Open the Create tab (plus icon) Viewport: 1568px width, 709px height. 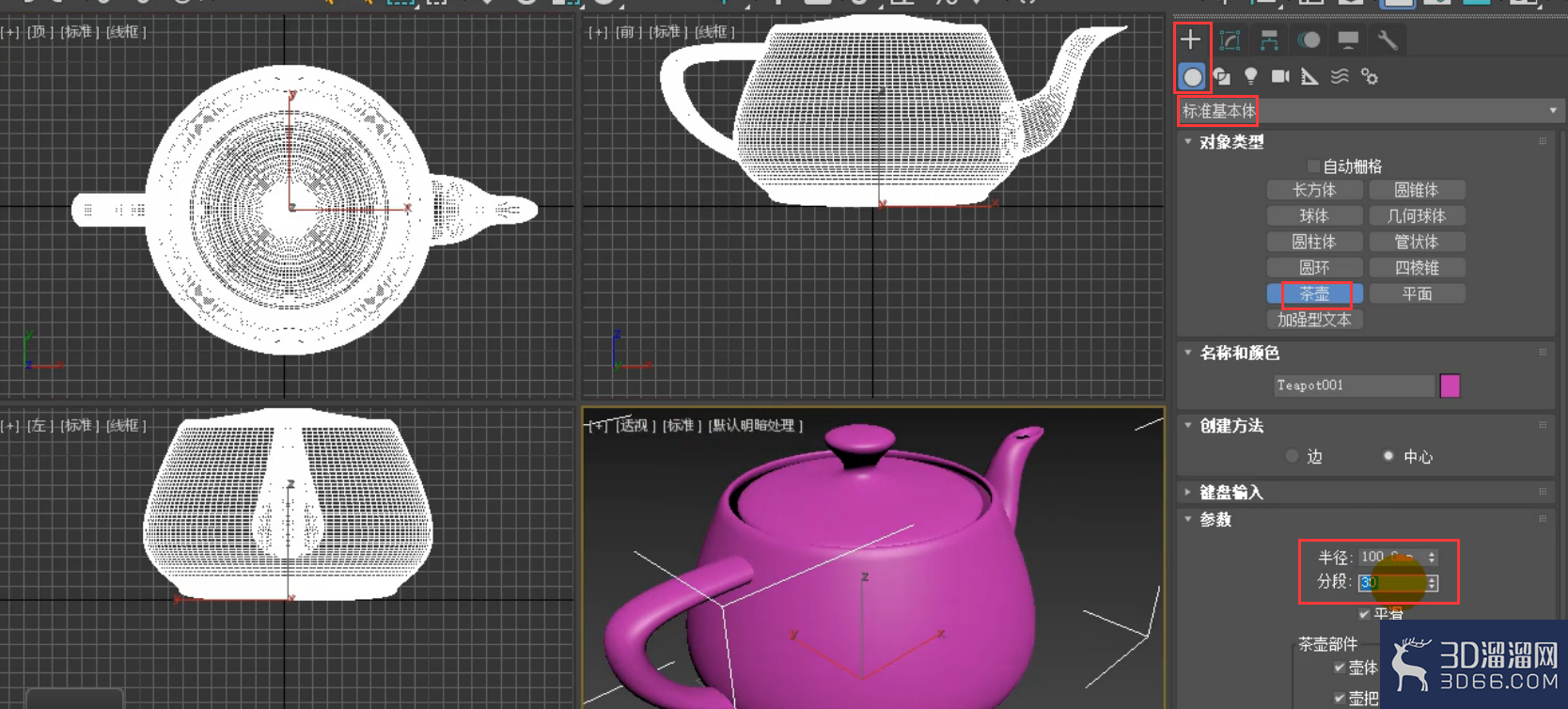tap(1191, 39)
